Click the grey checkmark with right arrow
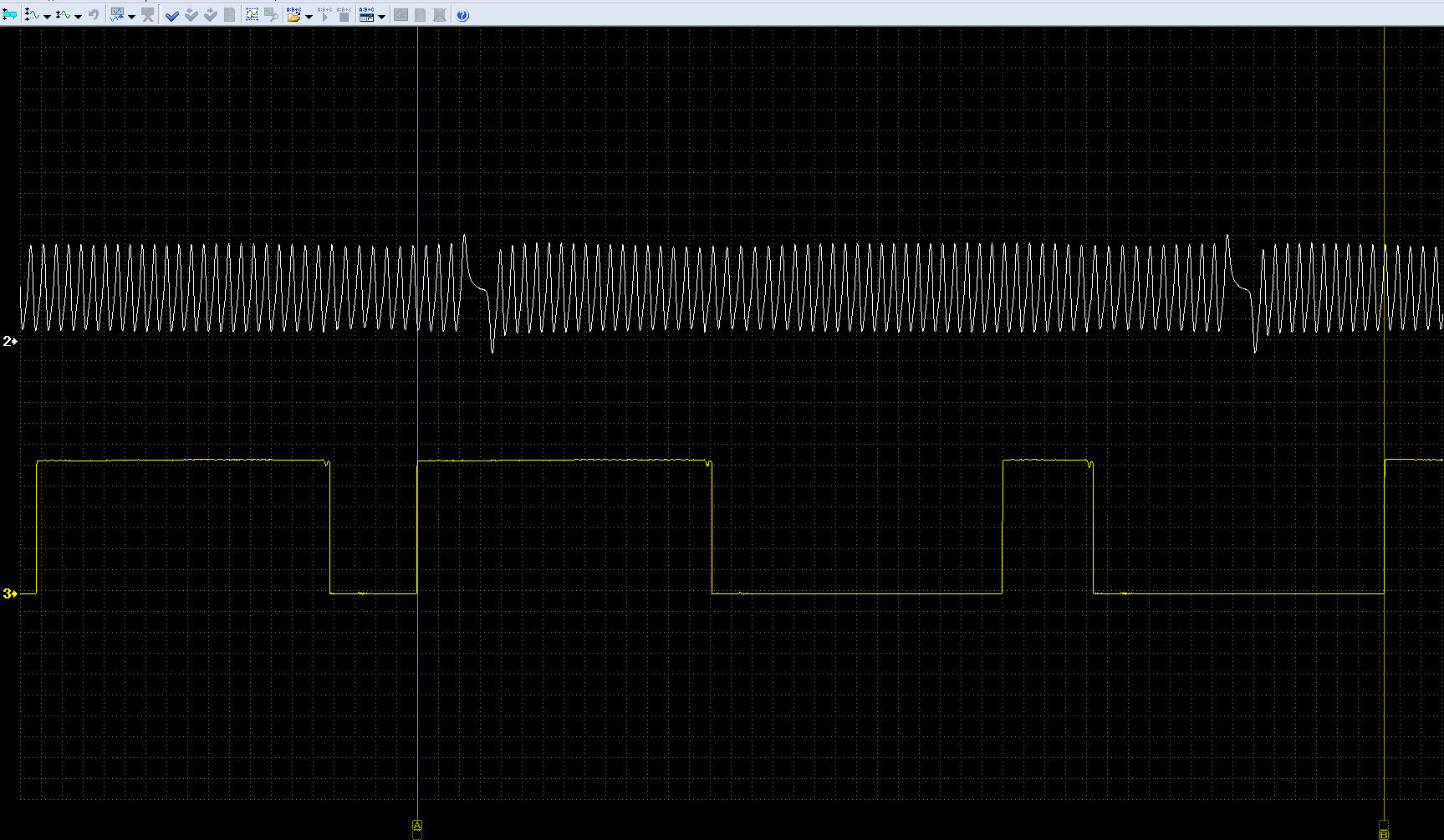 [x=211, y=15]
